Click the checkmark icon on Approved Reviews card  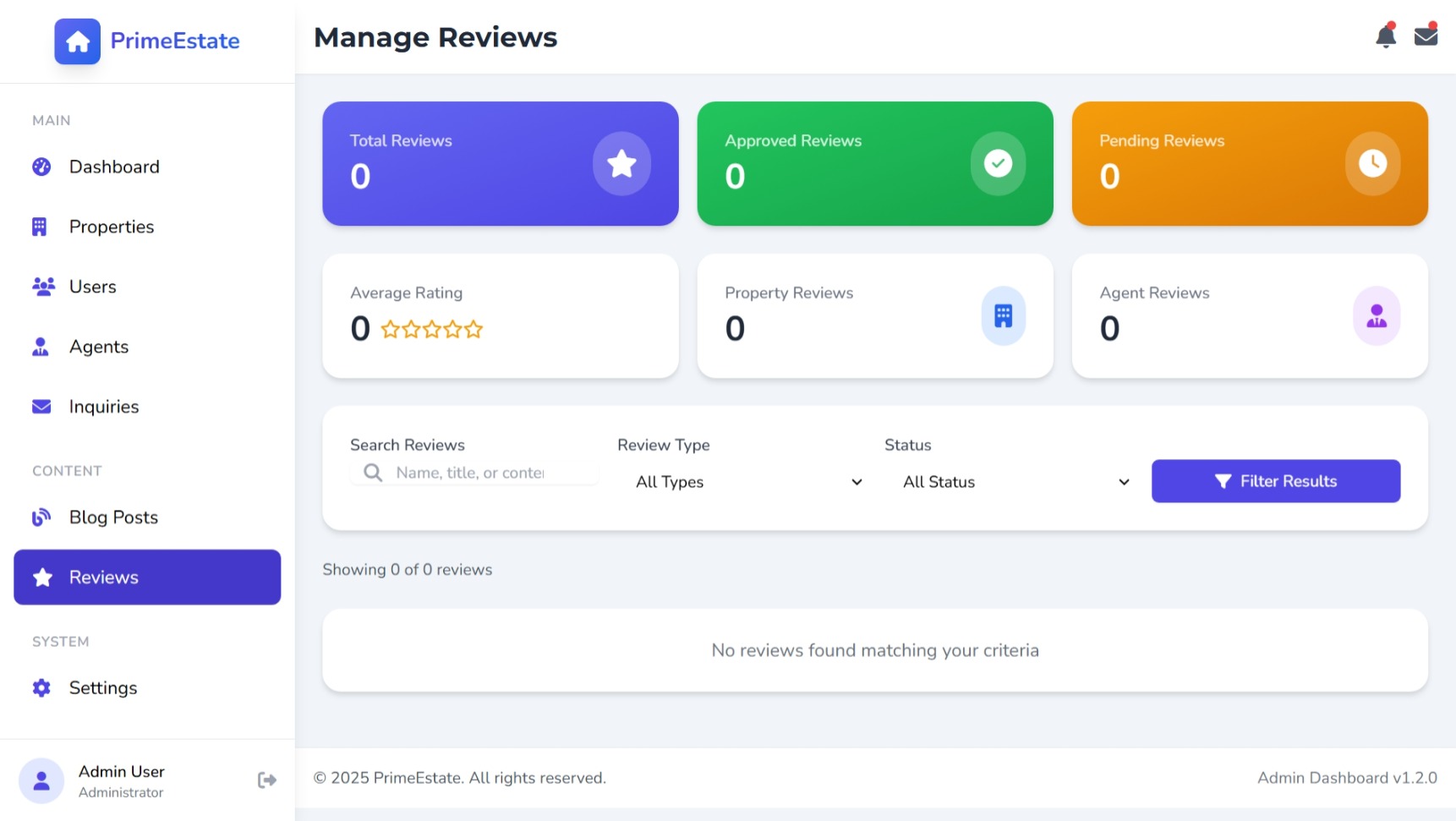click(998, 163)
